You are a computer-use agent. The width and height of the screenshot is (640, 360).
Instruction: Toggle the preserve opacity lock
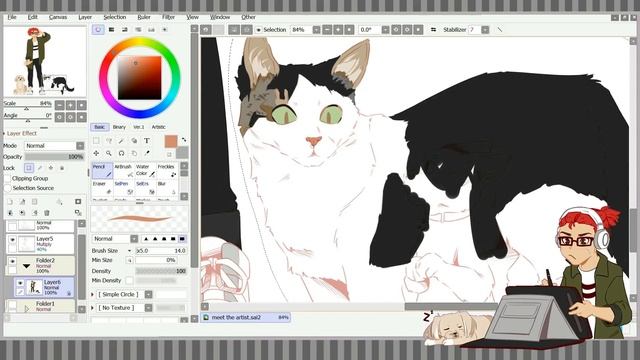point(29,168)
